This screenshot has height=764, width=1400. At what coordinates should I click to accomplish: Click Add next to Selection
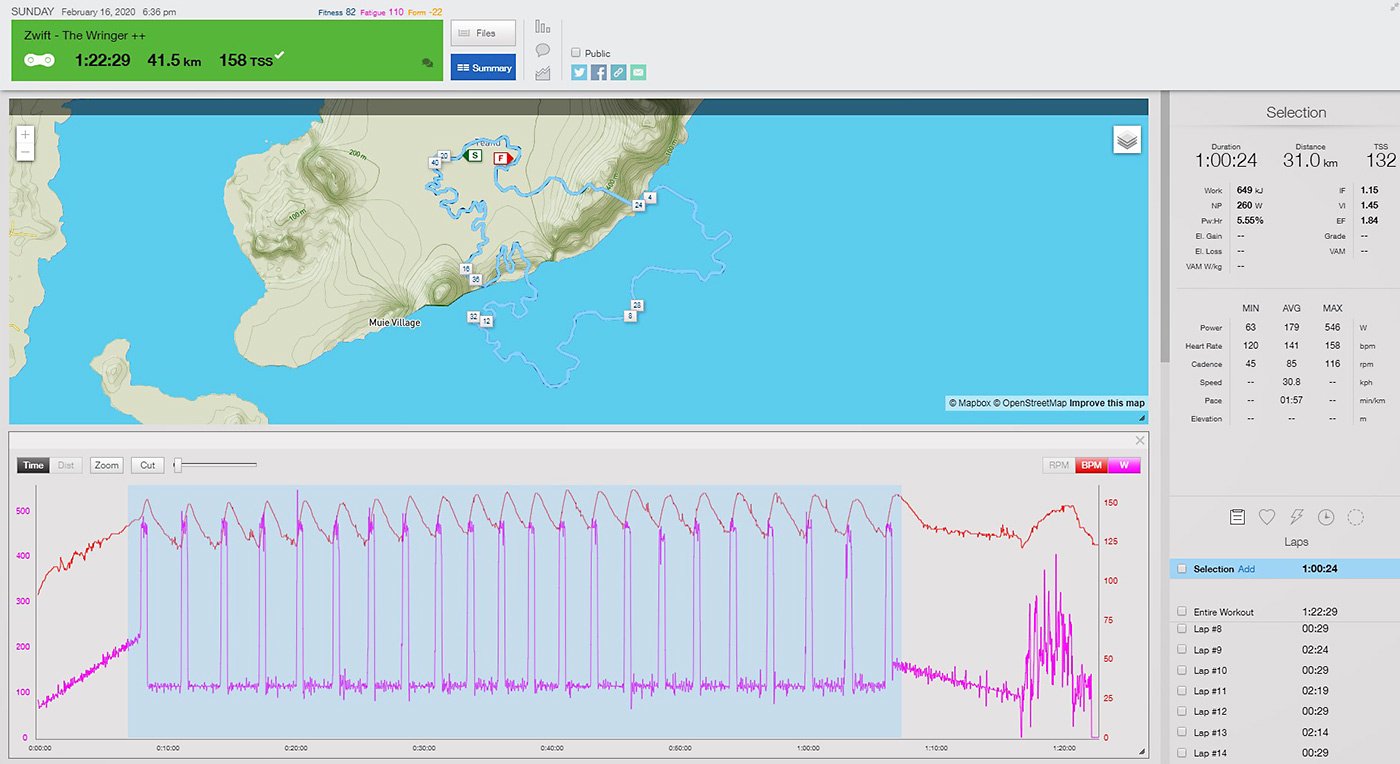point(1246,569)
